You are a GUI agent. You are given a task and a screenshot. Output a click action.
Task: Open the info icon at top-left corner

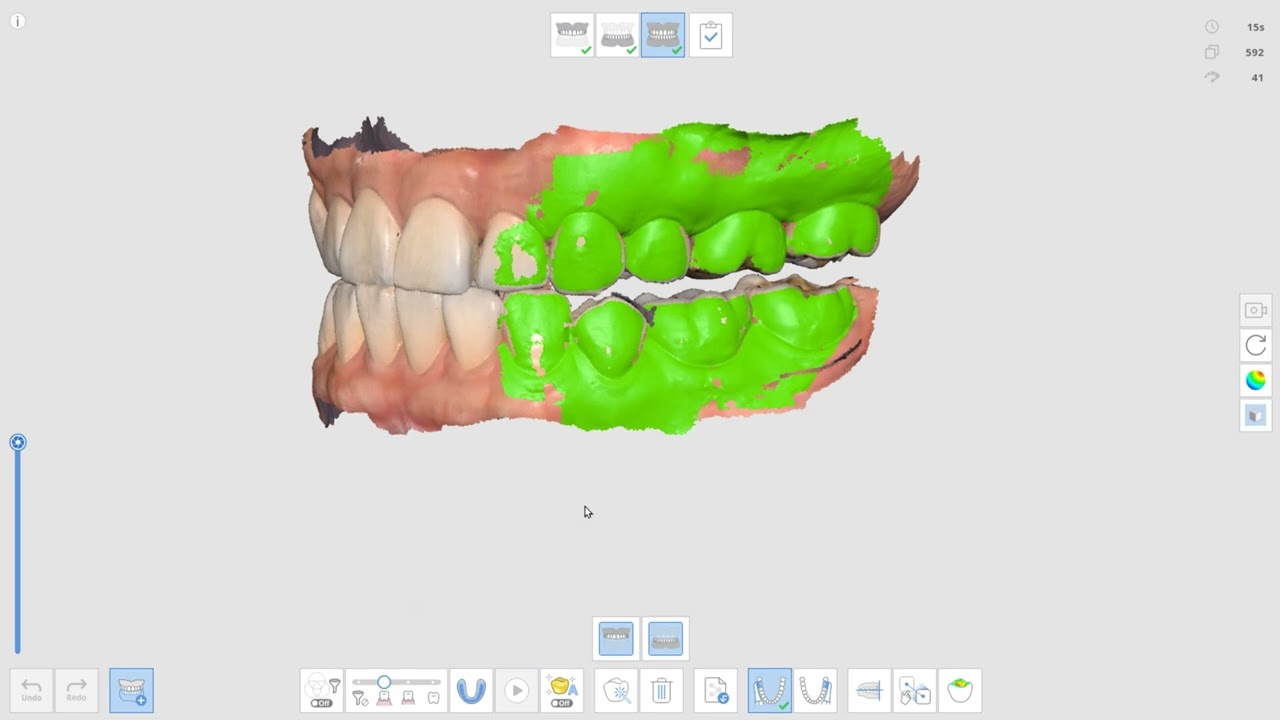click(17, 21)
